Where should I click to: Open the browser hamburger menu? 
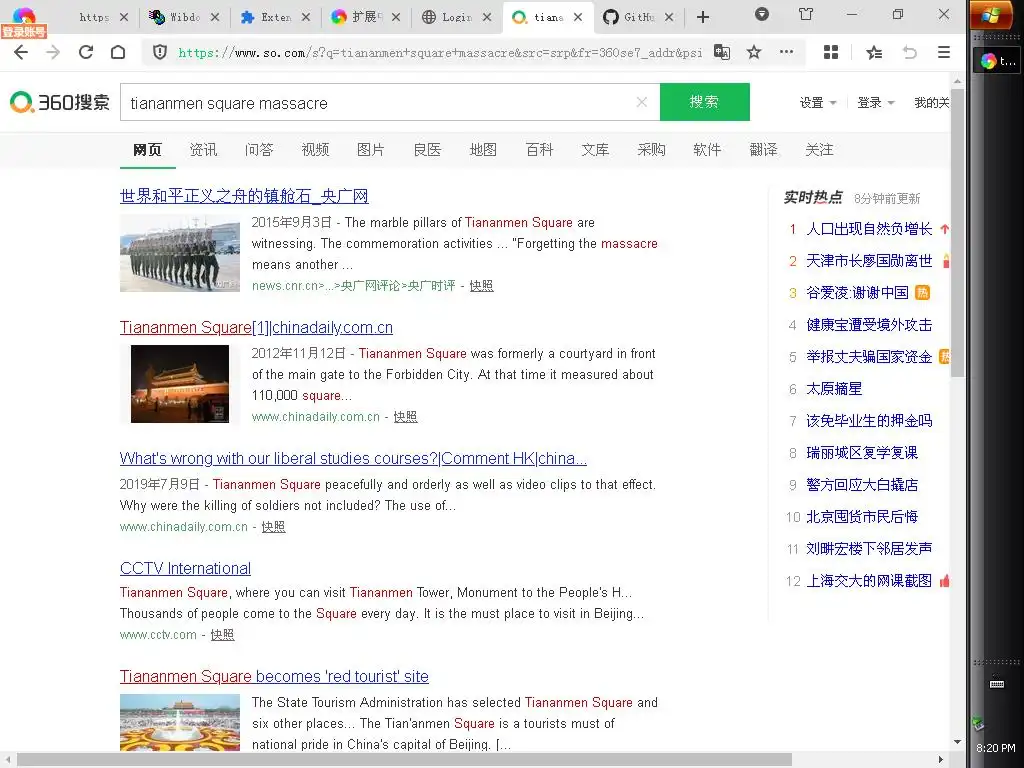pos(944,52)
